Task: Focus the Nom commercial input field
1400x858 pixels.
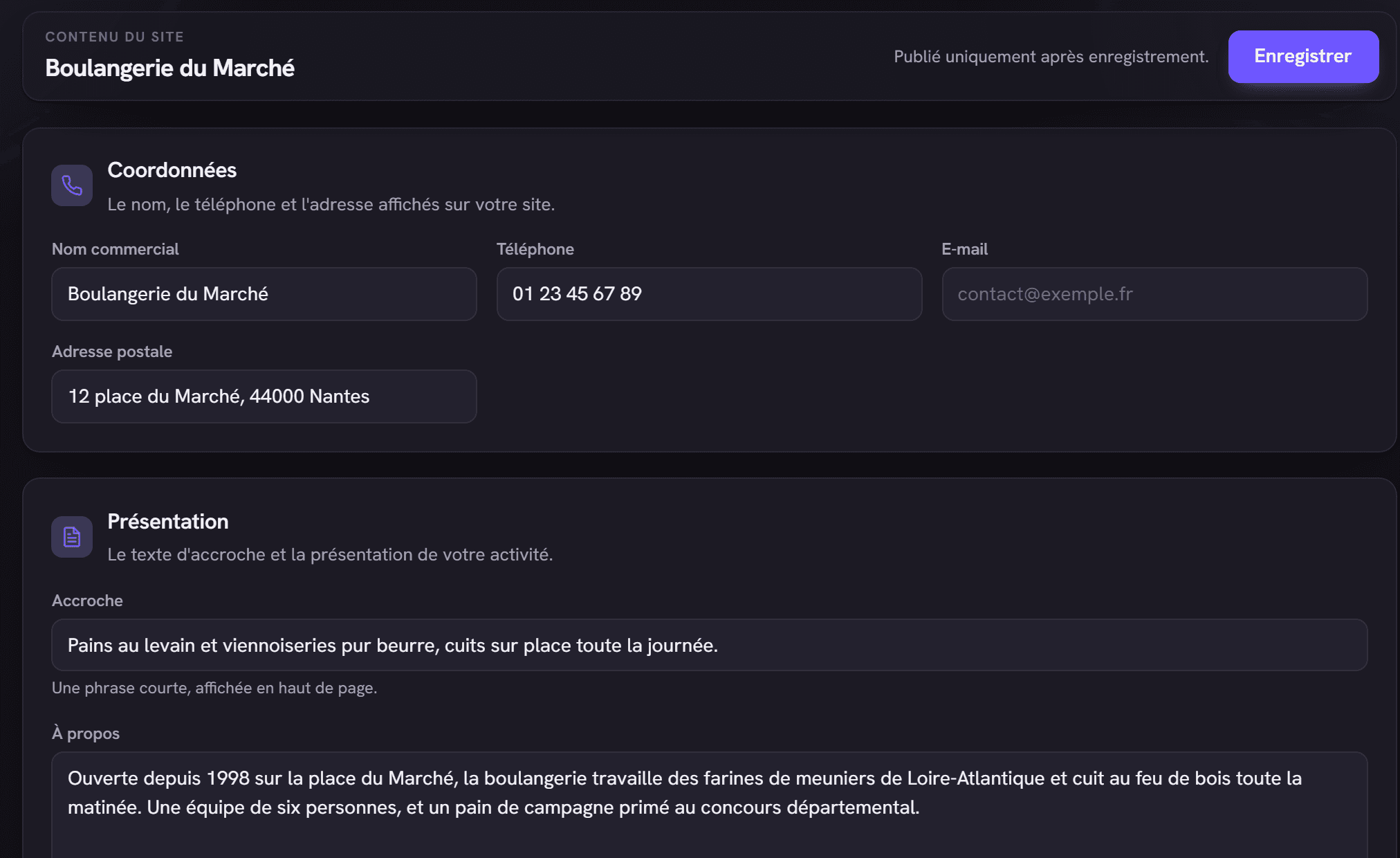Action: (264, 294)
